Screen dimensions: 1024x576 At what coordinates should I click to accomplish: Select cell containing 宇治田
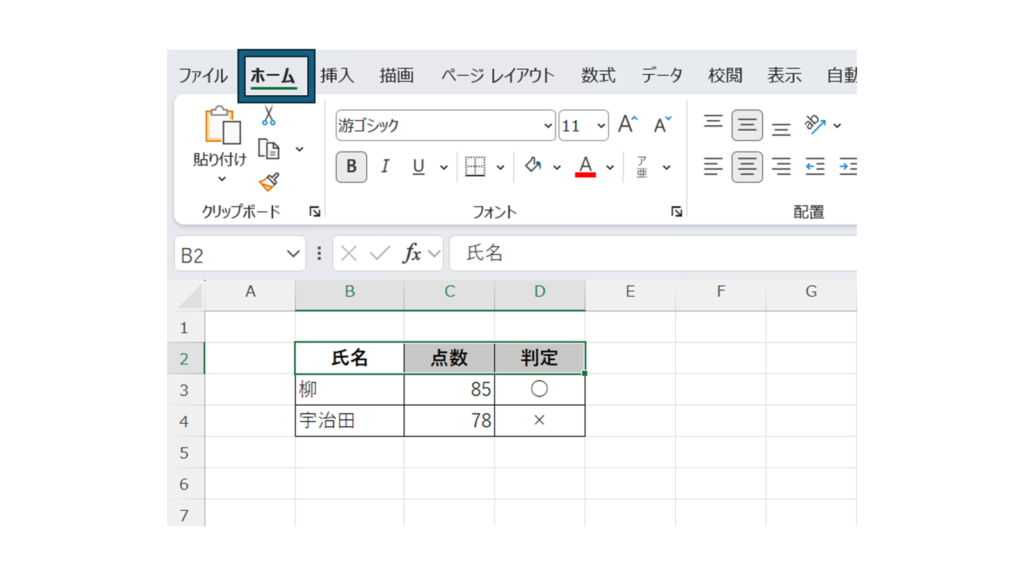(349, 421)
